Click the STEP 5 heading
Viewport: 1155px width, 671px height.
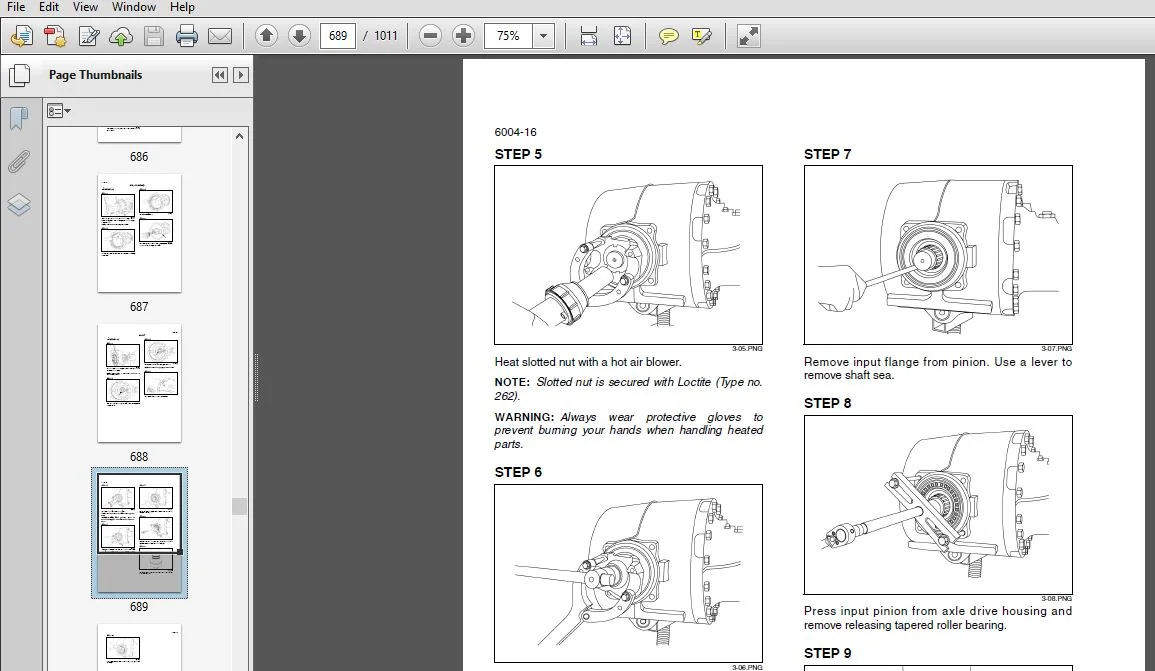pos(518,154)
